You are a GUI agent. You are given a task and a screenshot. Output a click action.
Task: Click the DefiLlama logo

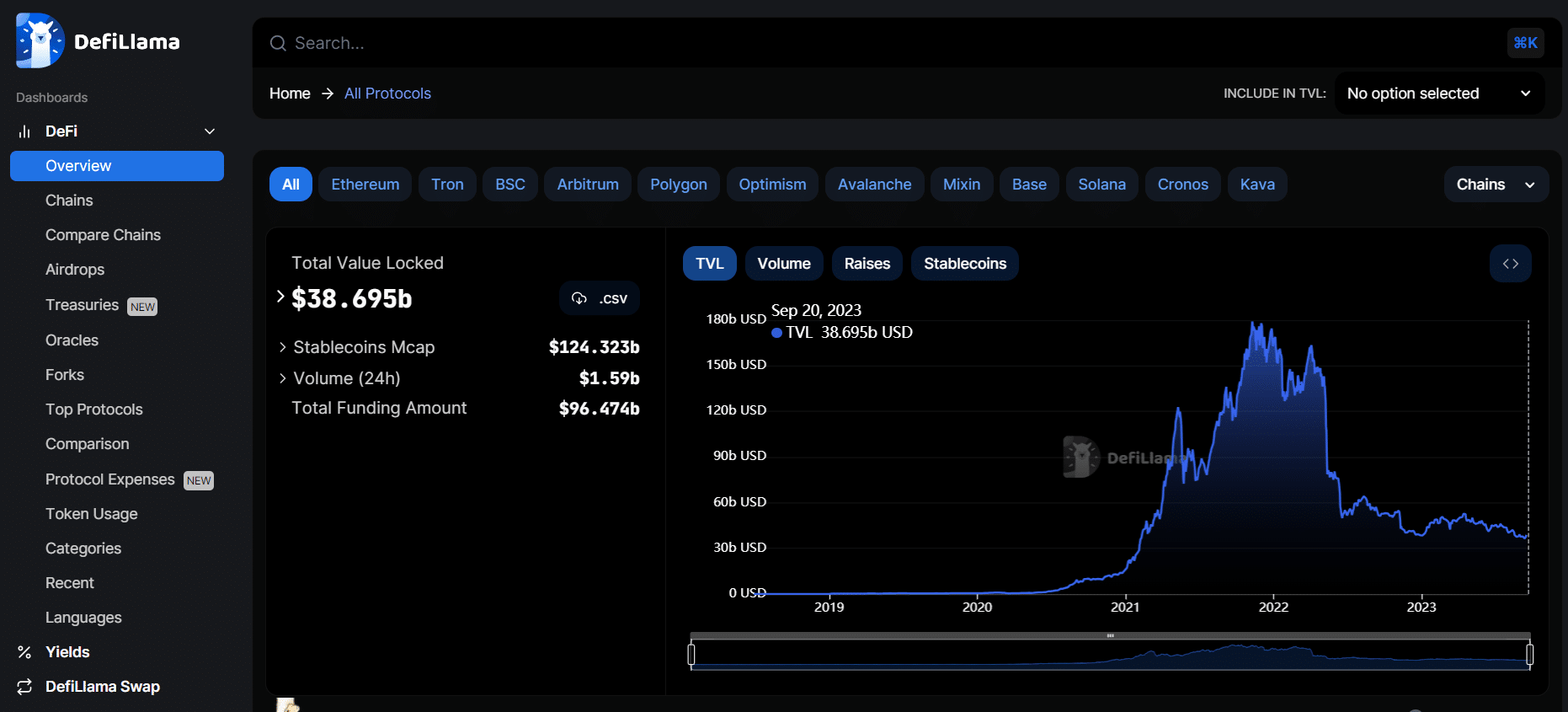click(98, 41)
